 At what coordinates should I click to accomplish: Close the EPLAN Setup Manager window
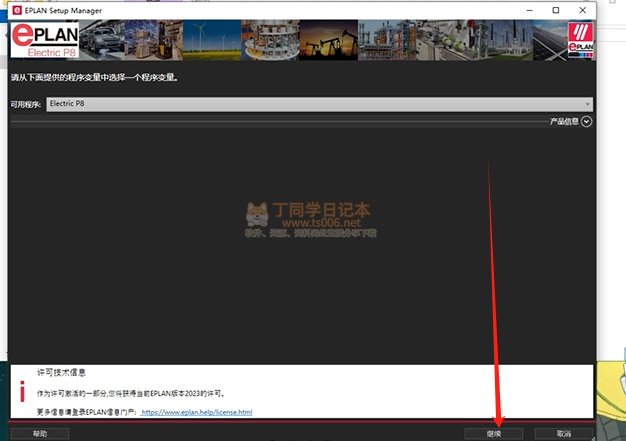coord(582,10)
